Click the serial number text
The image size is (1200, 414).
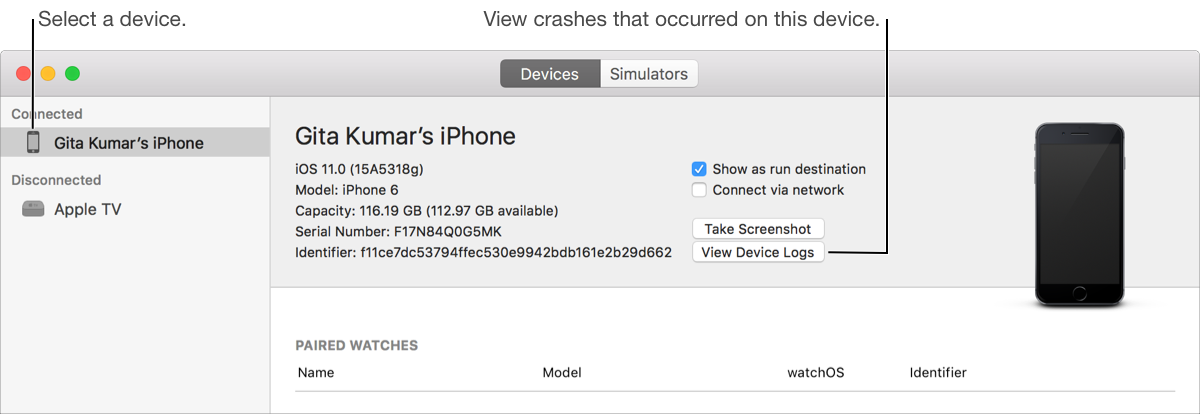[446, 232]
